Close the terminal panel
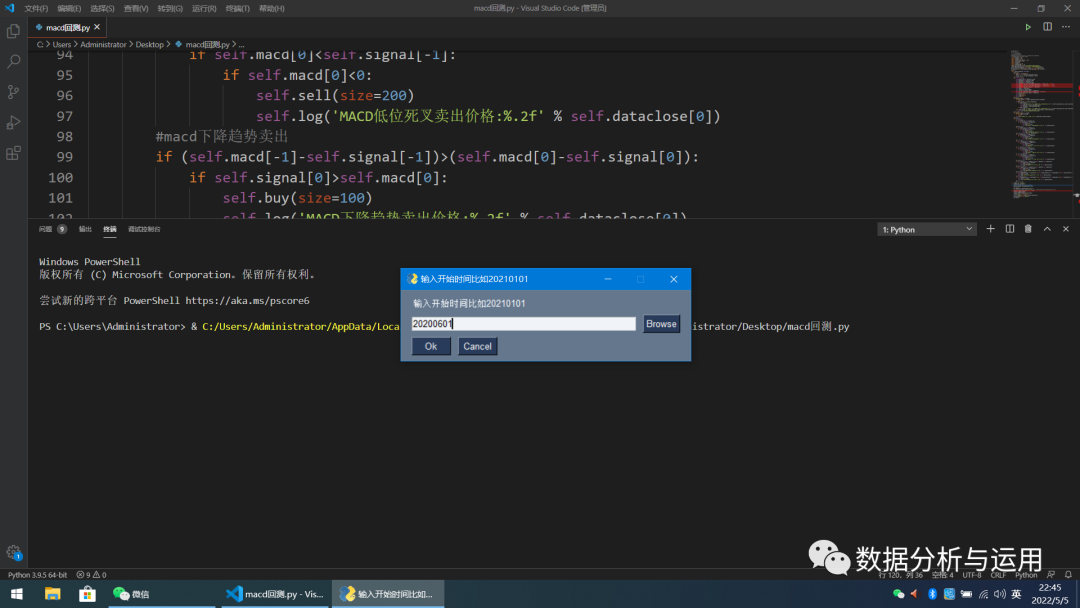The height and width of the screenshot is (608, 1080). (x=1066, y=229)
